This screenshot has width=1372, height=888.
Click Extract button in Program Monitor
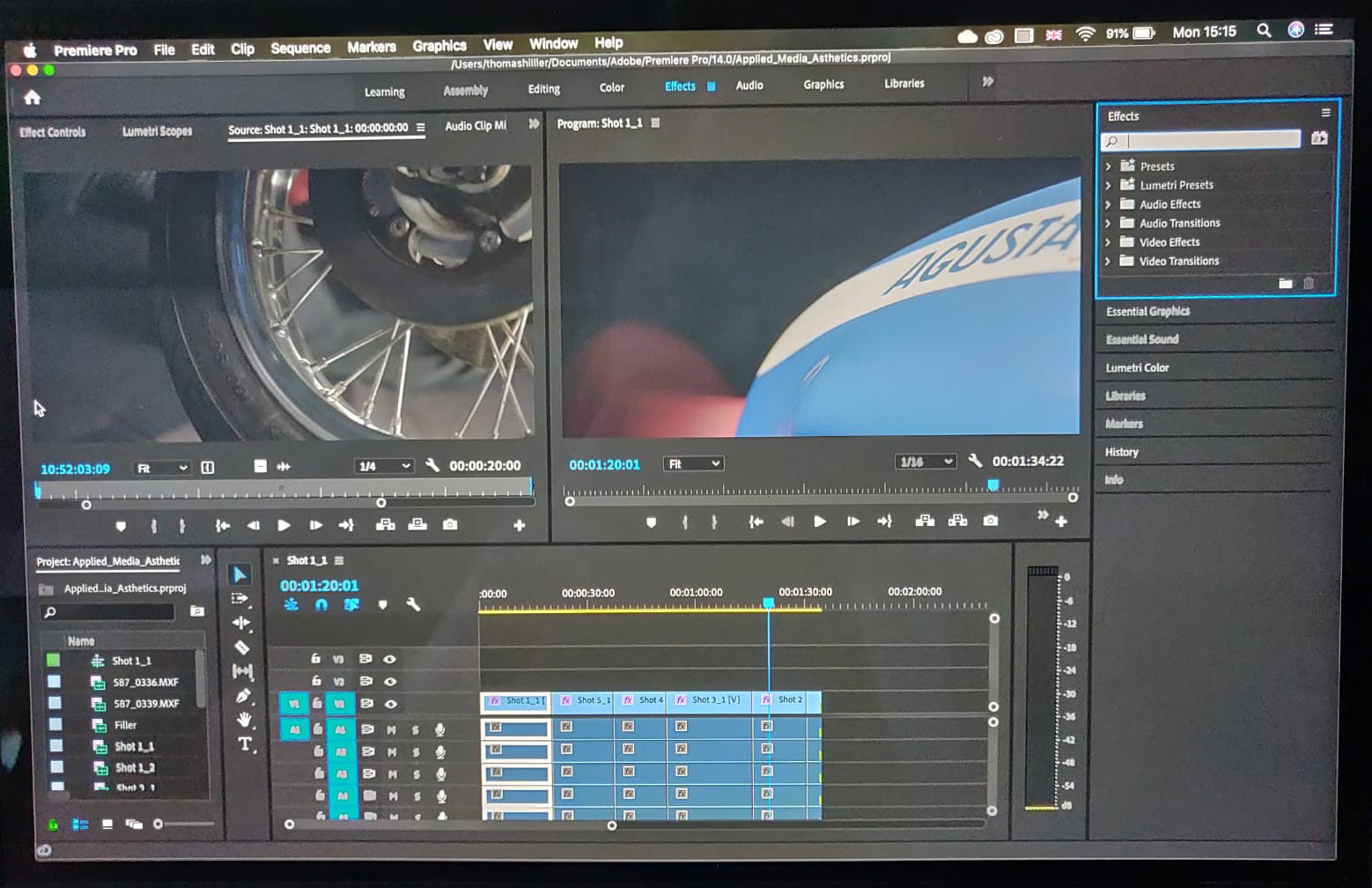coord(957,521)
